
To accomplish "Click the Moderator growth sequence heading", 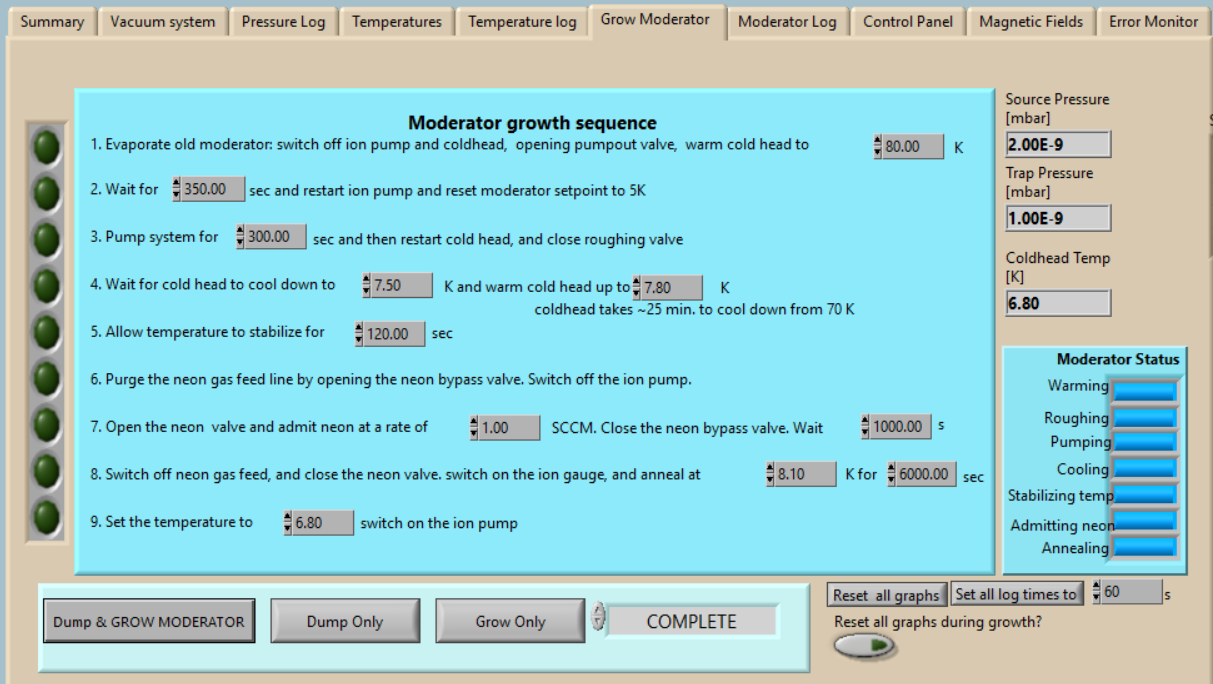I will click(532, 123).
